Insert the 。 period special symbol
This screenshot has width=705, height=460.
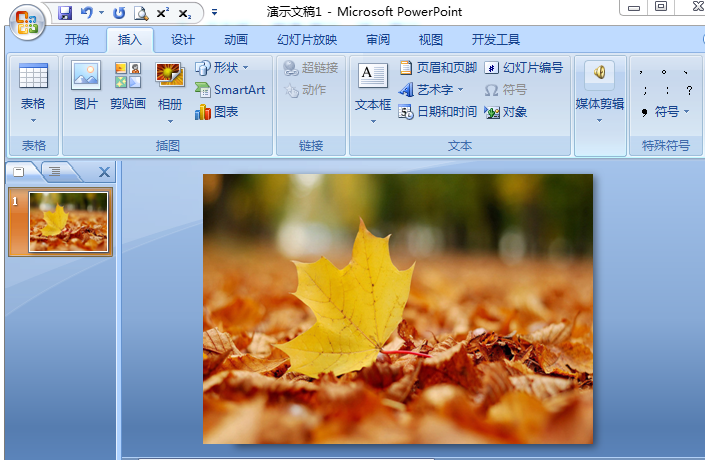pos(664,72)
